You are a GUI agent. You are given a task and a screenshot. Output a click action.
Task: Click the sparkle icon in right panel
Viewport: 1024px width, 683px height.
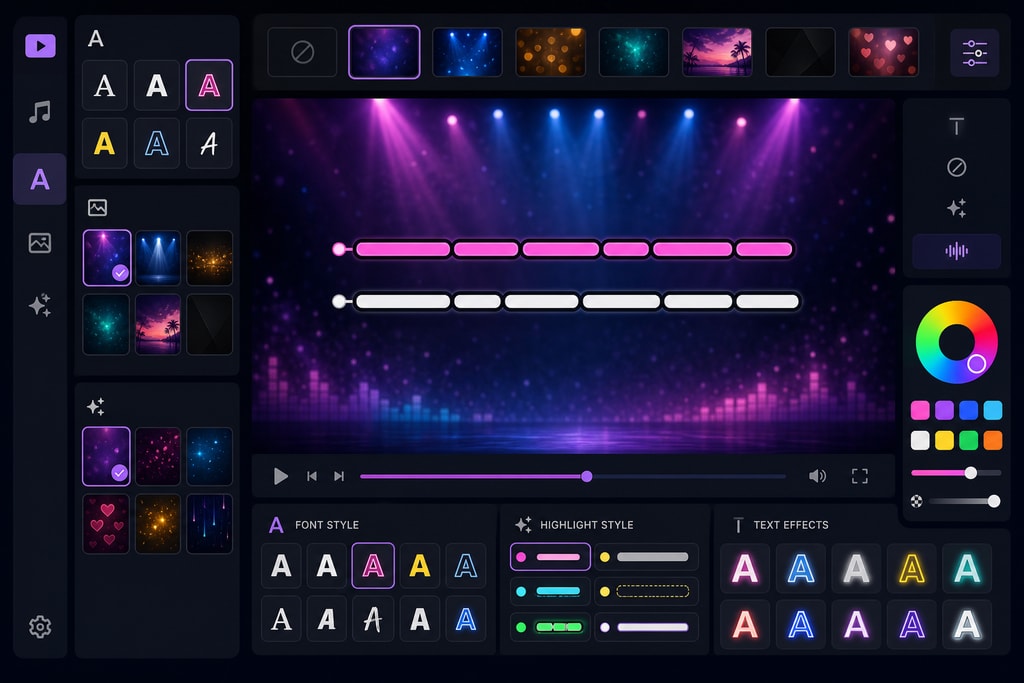956,208
